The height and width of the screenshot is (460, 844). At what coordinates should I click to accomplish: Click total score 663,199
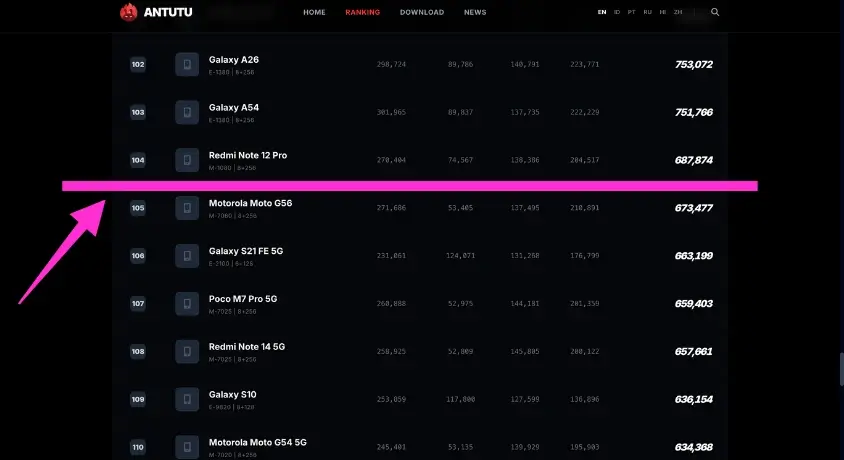pyautogui.click(x=694, y=256)
